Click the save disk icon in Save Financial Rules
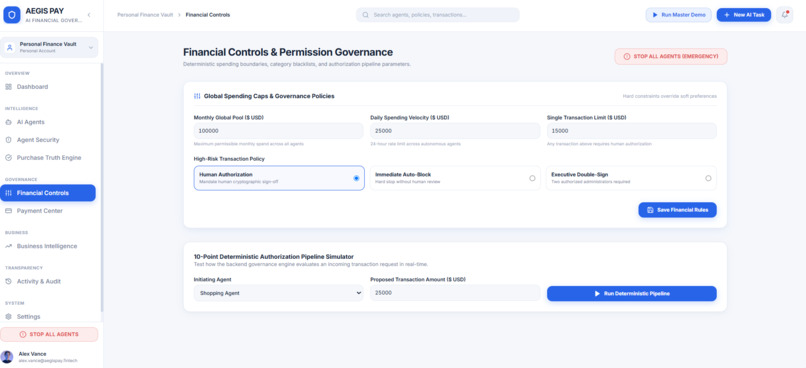 click(650, 210)
